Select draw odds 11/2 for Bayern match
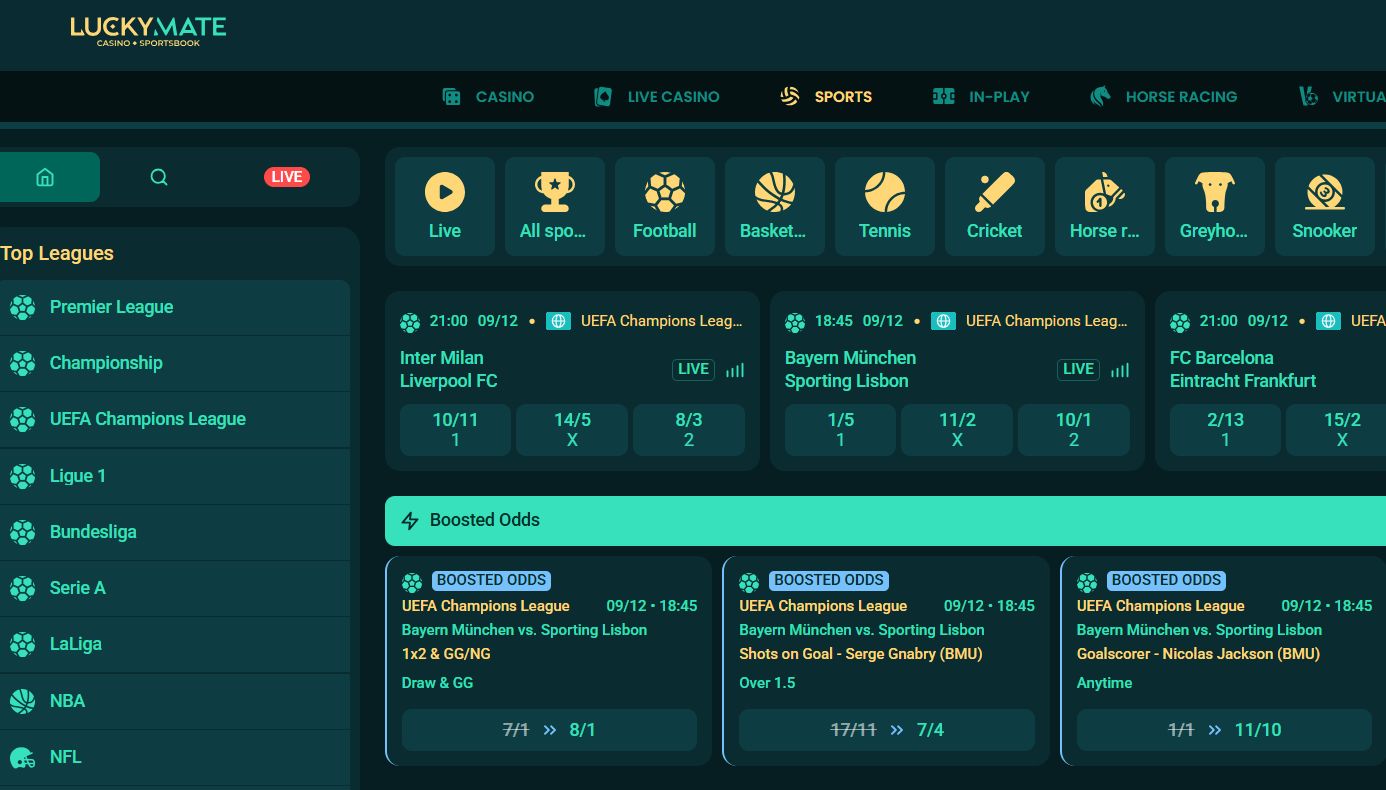 pos(957,430)
